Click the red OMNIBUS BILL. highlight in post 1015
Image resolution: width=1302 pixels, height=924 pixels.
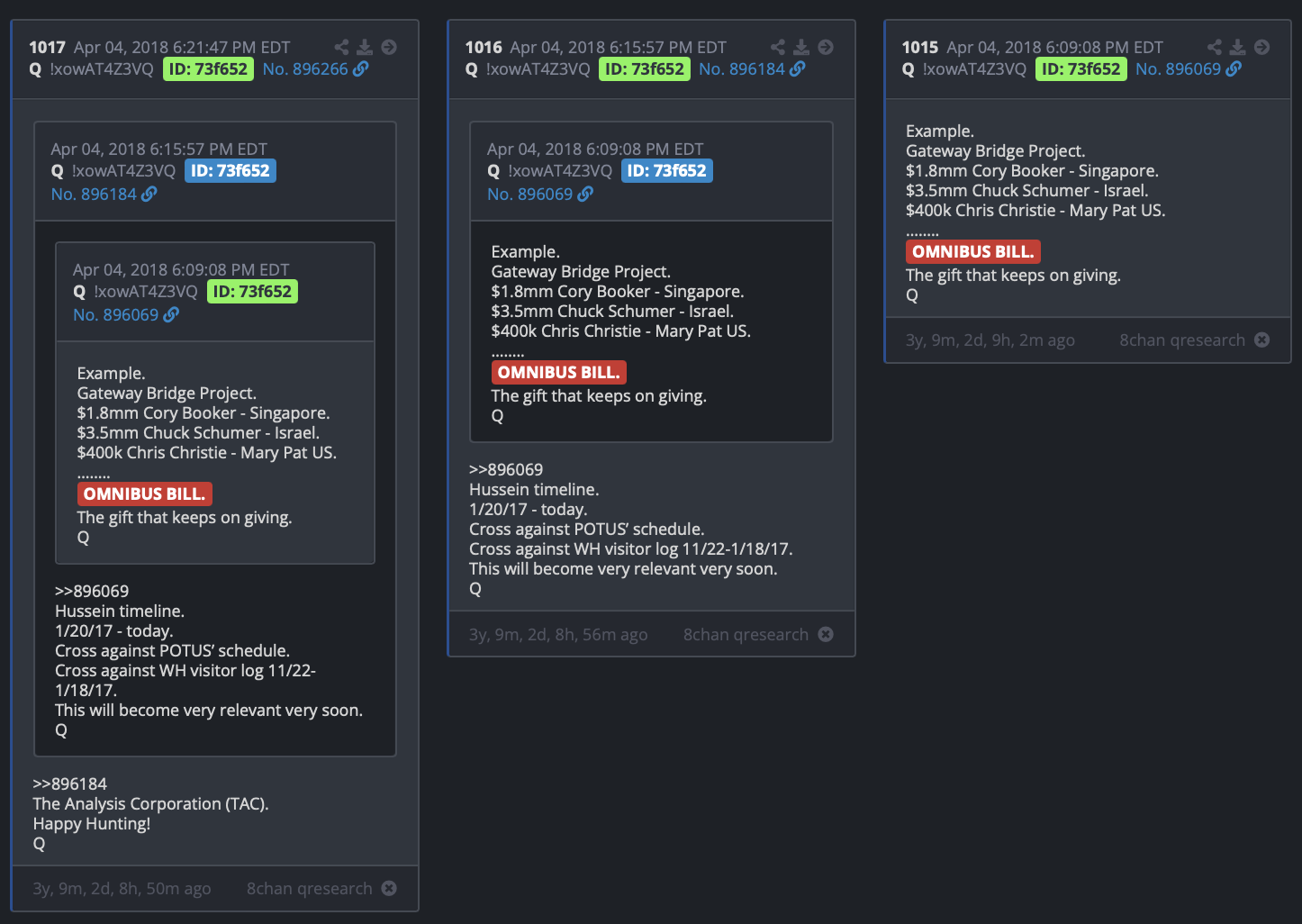973,251
